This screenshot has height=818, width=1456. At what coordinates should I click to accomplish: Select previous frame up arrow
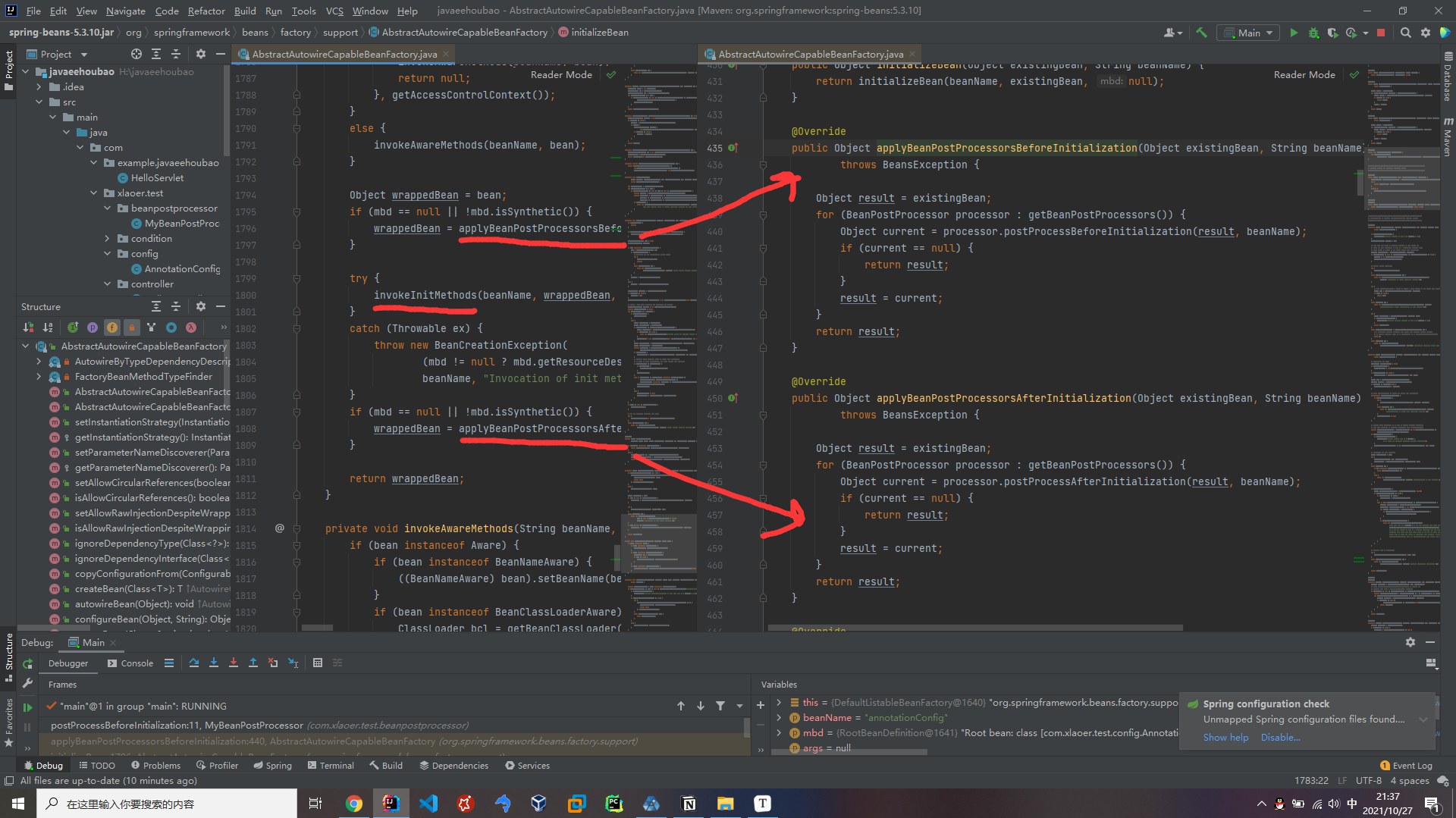pos(681,706)
